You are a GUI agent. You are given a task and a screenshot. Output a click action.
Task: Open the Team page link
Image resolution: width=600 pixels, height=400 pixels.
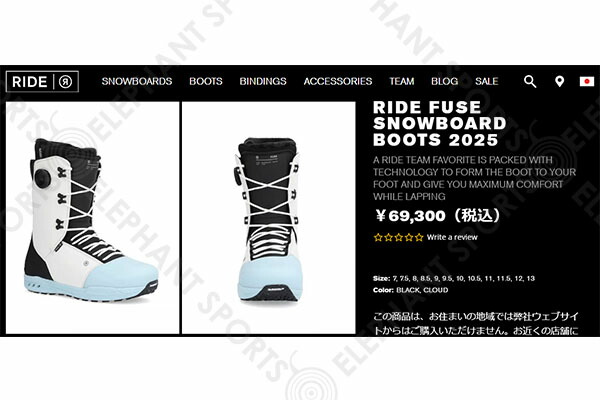(x=402, y=81)
